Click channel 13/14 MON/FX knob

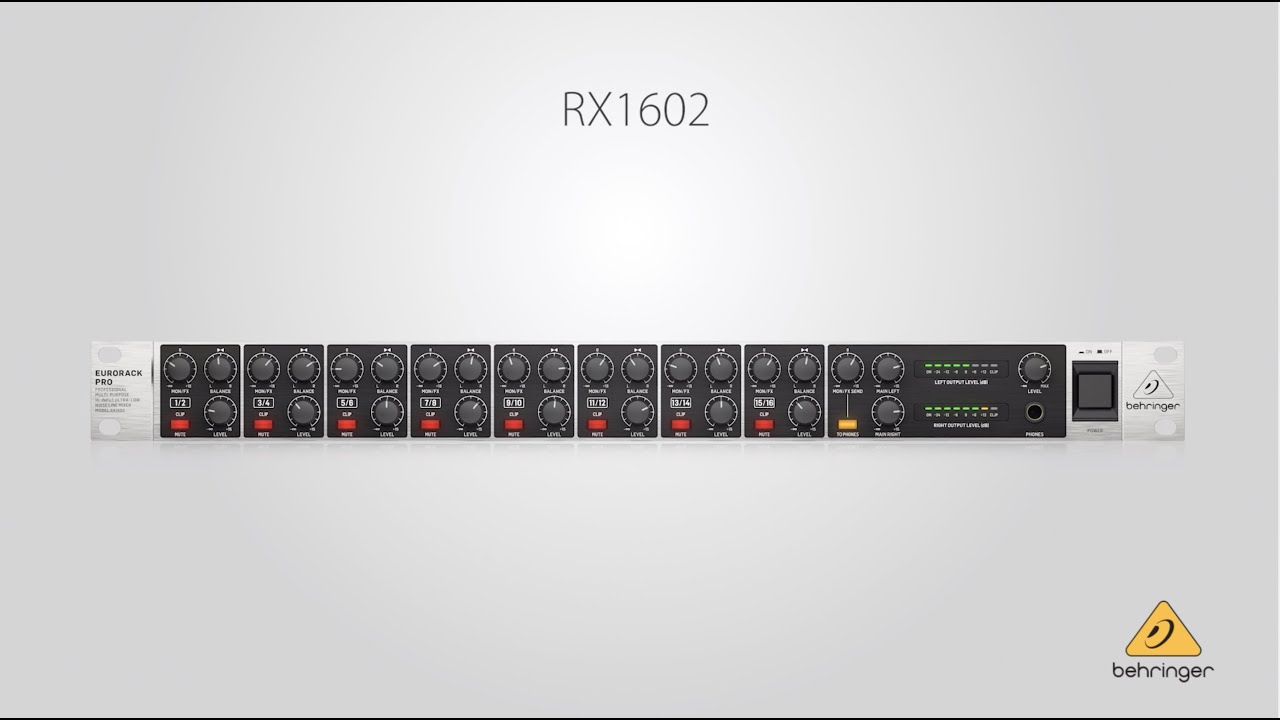tap(681, 369)
